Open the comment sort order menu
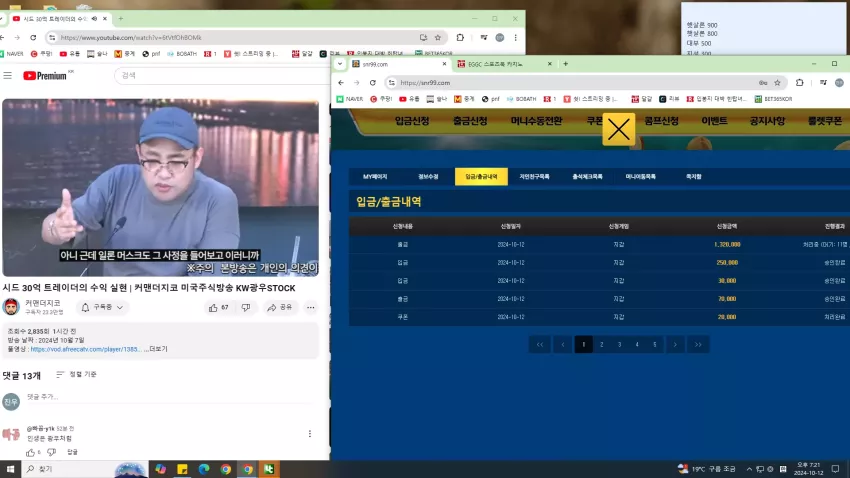850x478 pixels. coord(76,374)
